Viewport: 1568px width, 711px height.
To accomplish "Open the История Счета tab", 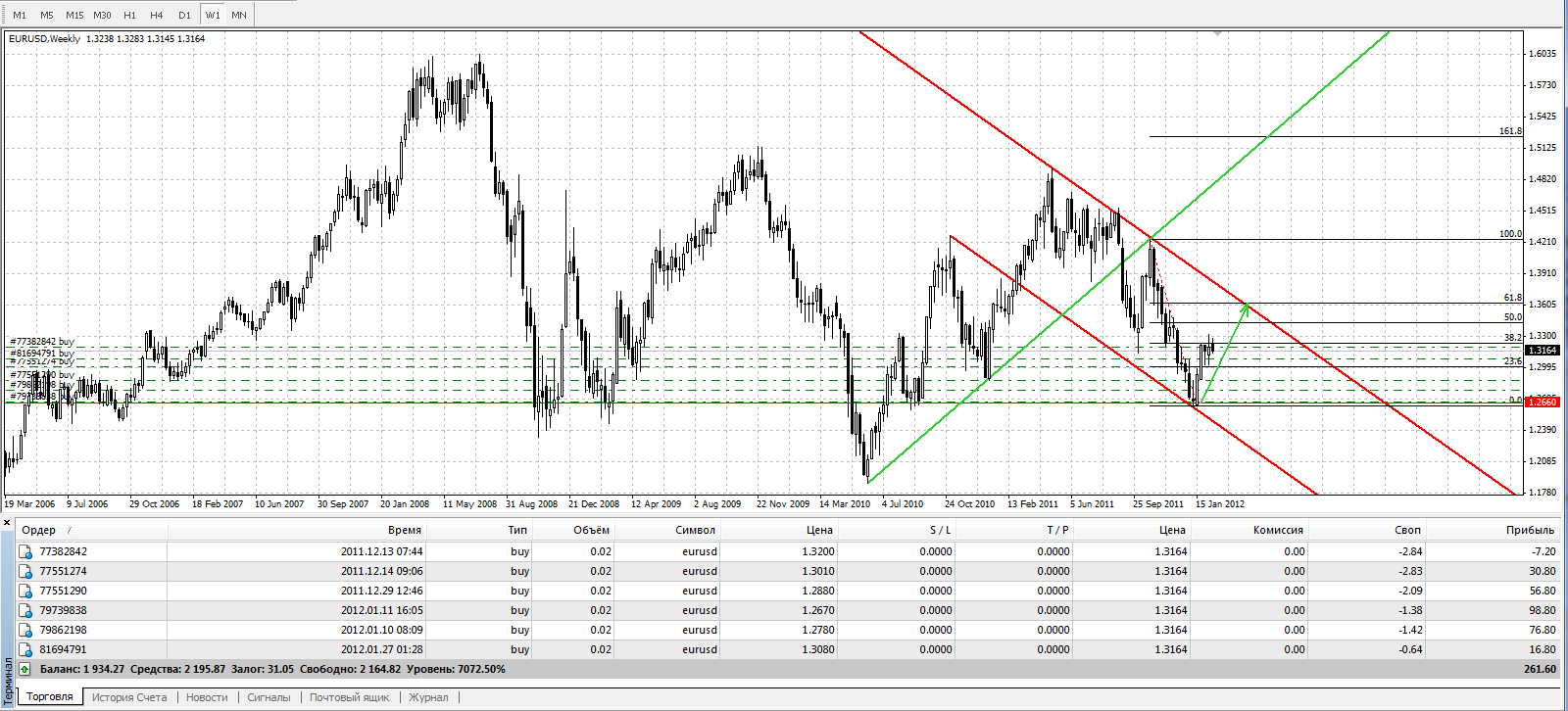I will click(129, 697).
